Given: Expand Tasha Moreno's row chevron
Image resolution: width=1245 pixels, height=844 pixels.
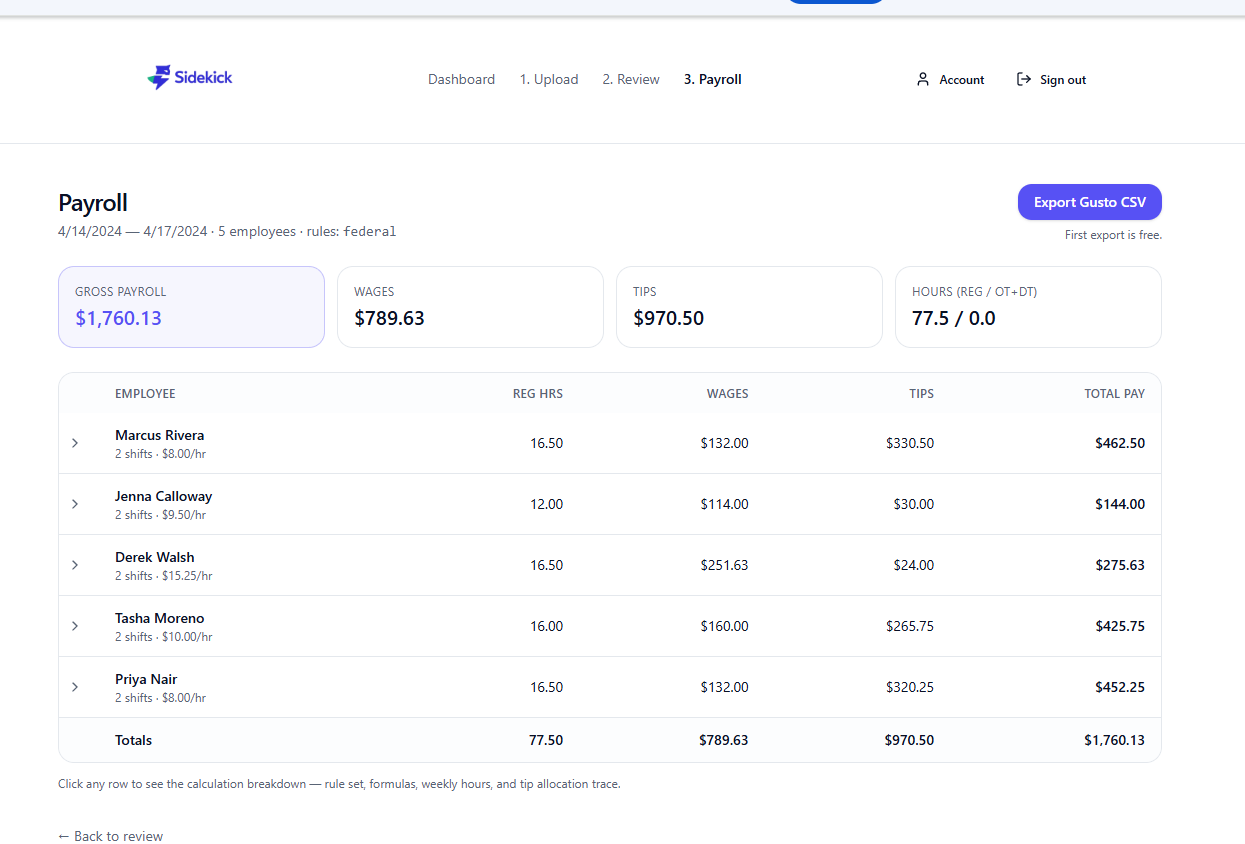Looking at the screenshot, I should tap(75, 626).
